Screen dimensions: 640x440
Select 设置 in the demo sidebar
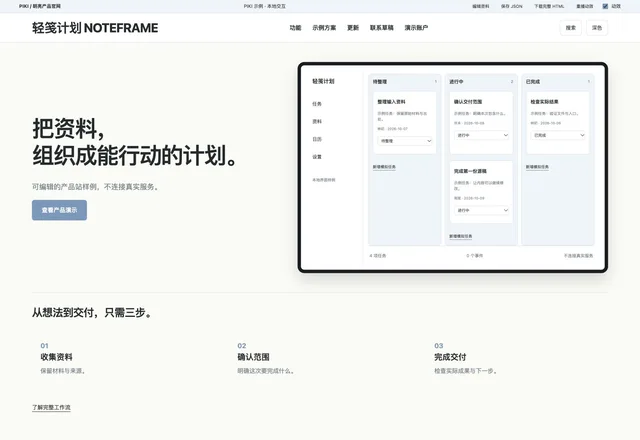pos(317,157)
